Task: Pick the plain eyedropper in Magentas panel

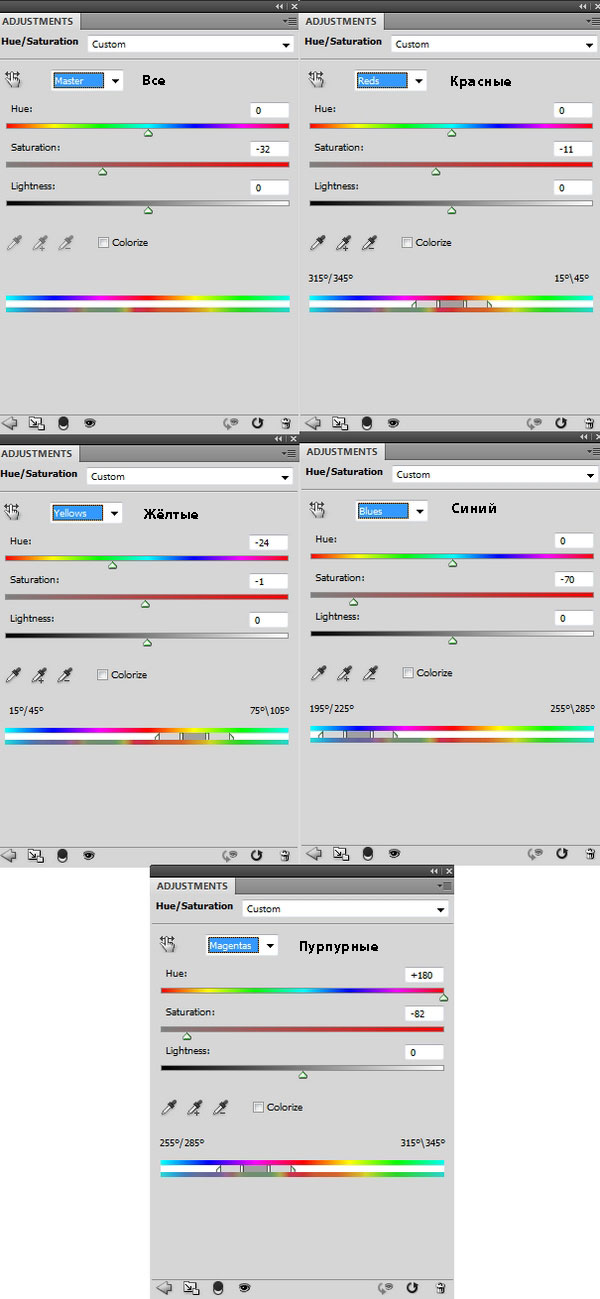Action: coord(170,1107)
